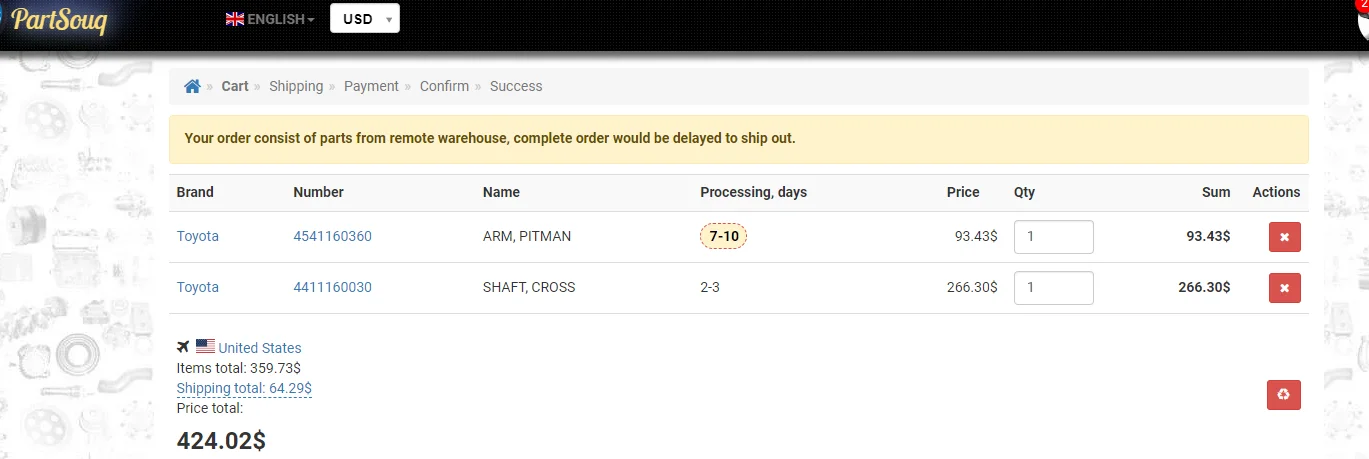Open part number 4541160360 link
This screenshot has width=1369, height=459.
[x=332, y=236]
